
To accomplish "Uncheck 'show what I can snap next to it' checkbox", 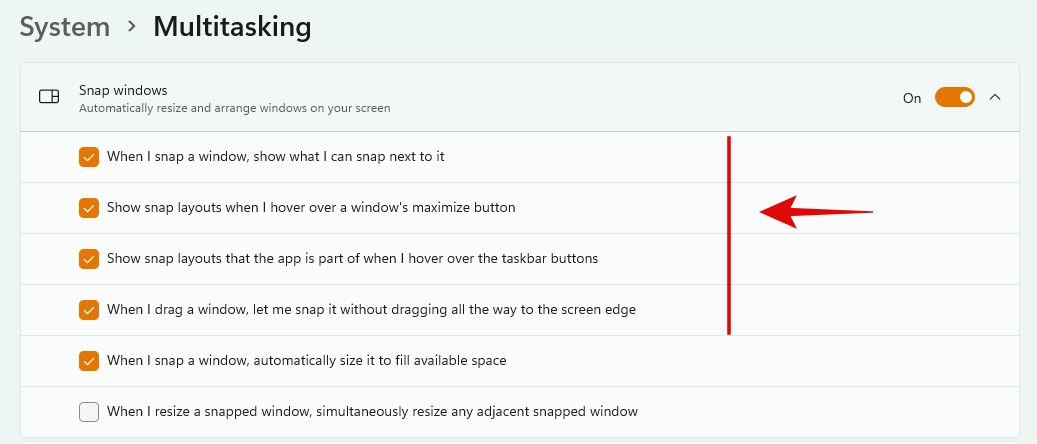I will tap(89, 157).
